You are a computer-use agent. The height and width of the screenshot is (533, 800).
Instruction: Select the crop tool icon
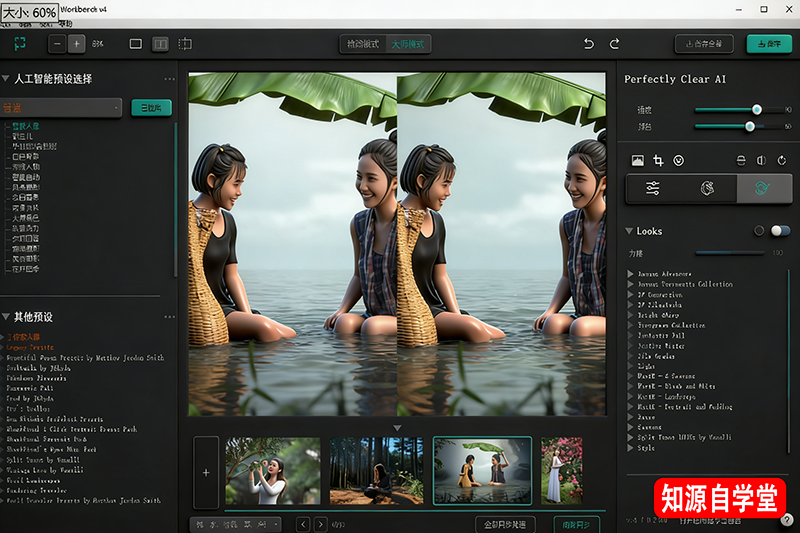658,160
